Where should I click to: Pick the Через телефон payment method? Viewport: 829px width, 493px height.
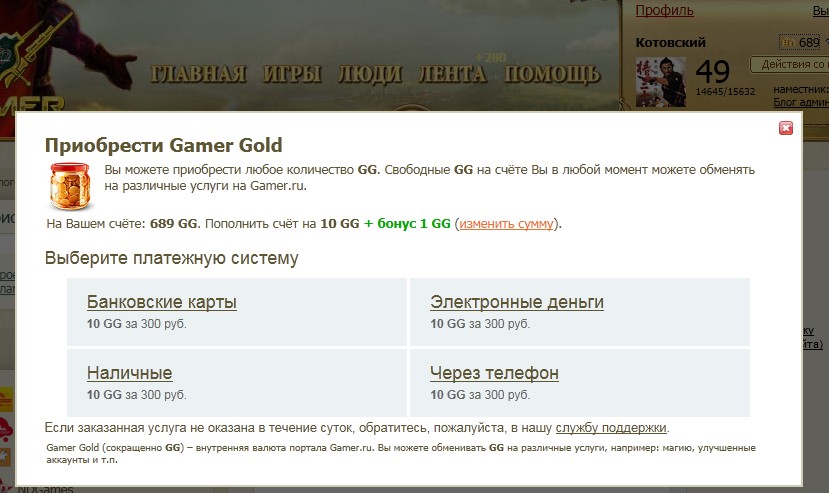pos(494,373)
